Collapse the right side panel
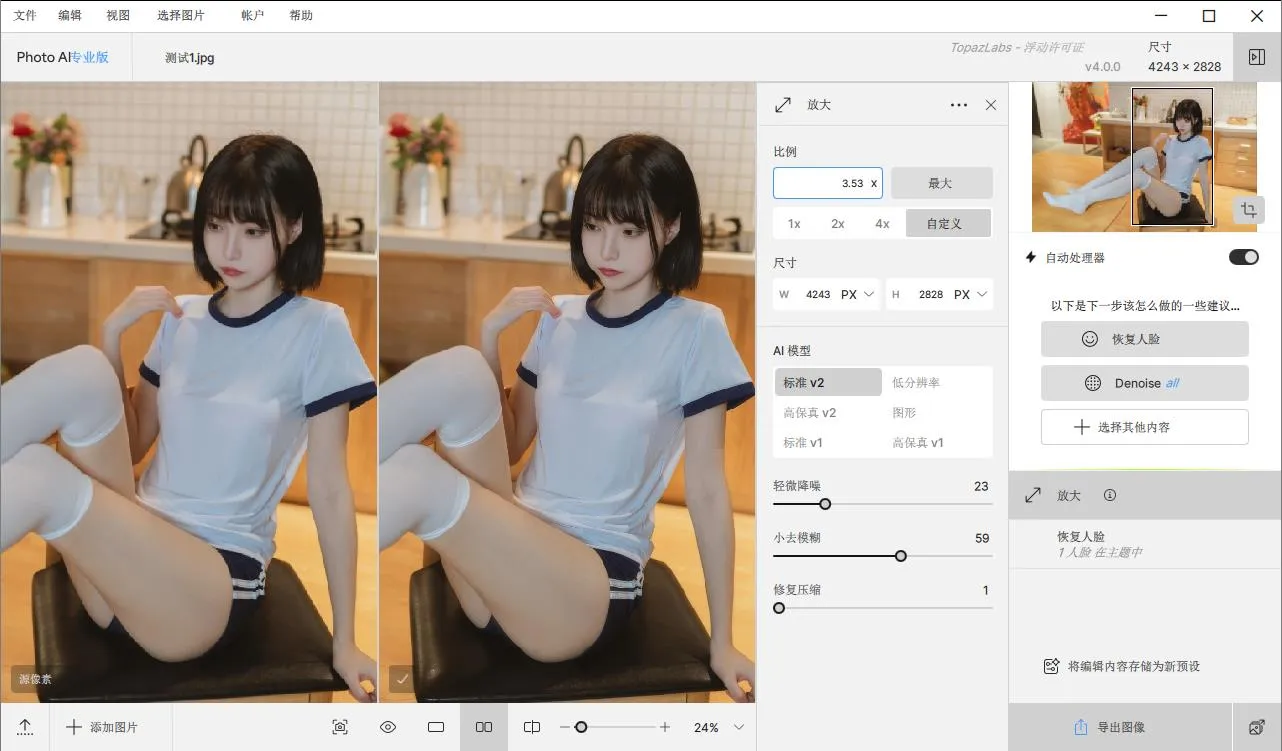1282x751 pixels. click(1257, 57)
